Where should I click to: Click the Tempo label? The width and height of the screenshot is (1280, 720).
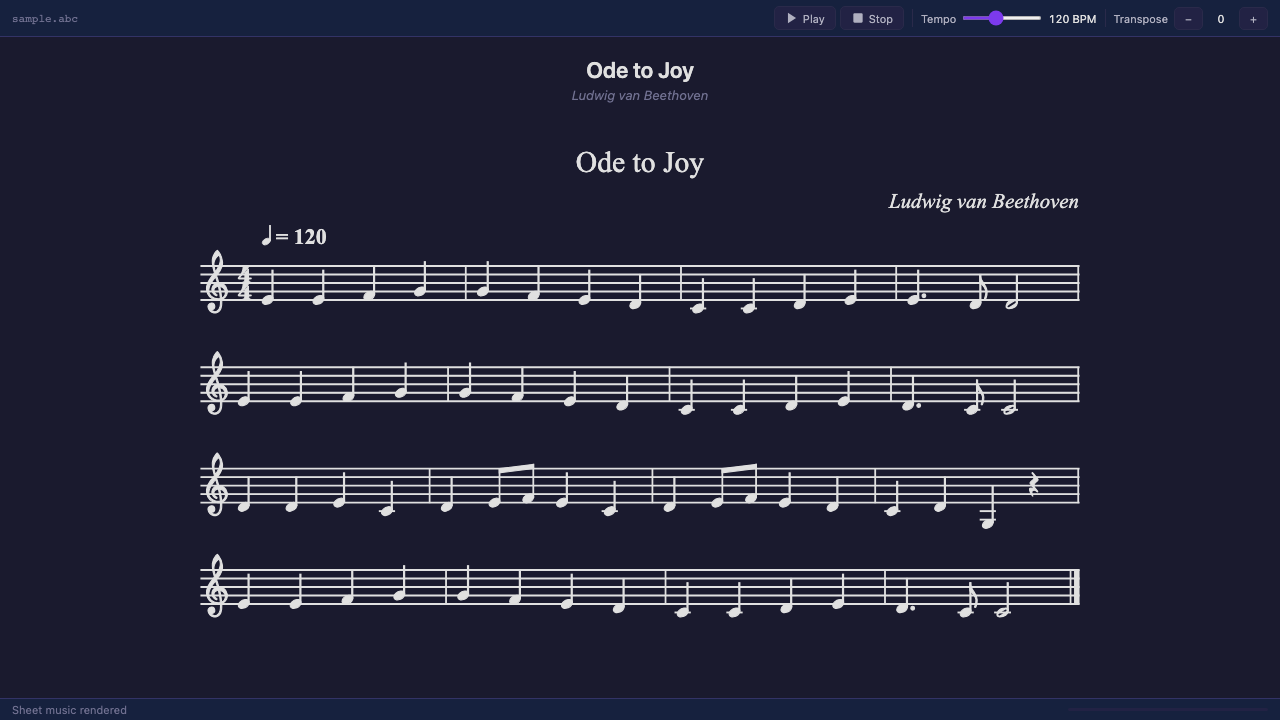pos(938,19)
